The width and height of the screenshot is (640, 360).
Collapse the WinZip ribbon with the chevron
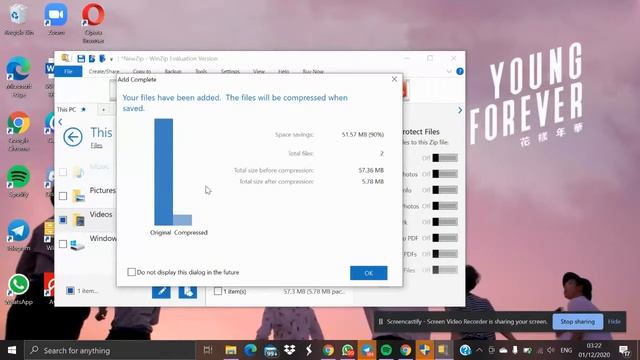point(449,71)
